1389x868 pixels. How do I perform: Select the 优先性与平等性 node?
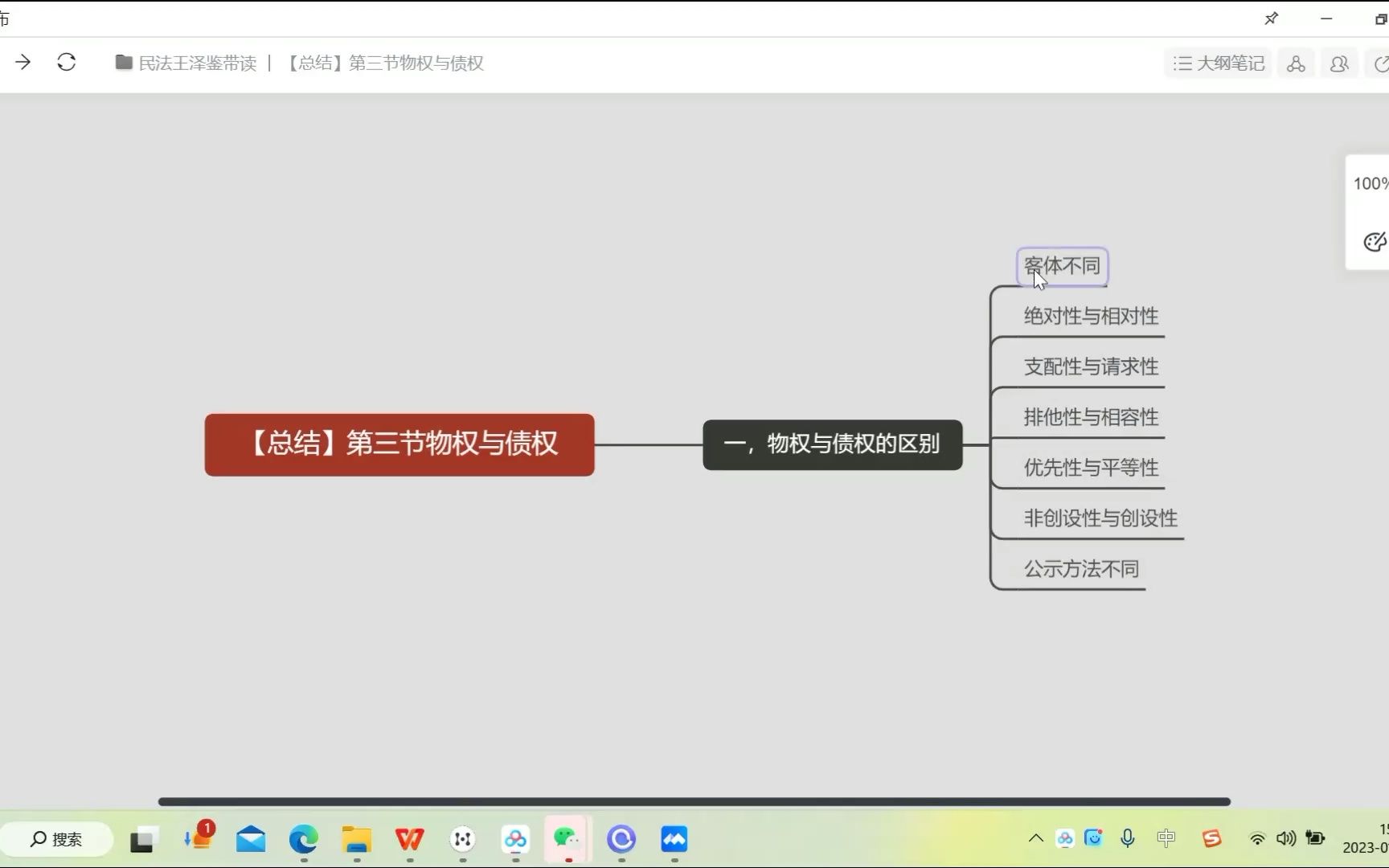(x=1091, y=468)
